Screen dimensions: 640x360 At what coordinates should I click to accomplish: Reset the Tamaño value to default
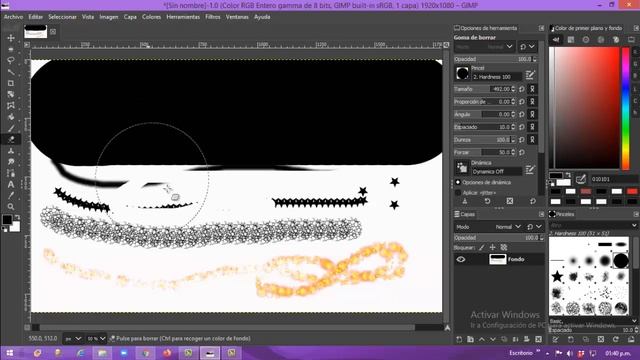pos(522,89)
